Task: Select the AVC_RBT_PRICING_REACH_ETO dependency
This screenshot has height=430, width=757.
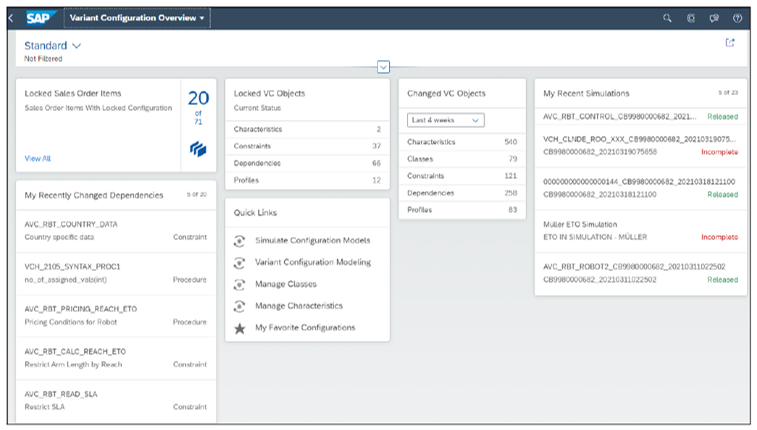Action: pyautogui.click(x=116, y=316)
